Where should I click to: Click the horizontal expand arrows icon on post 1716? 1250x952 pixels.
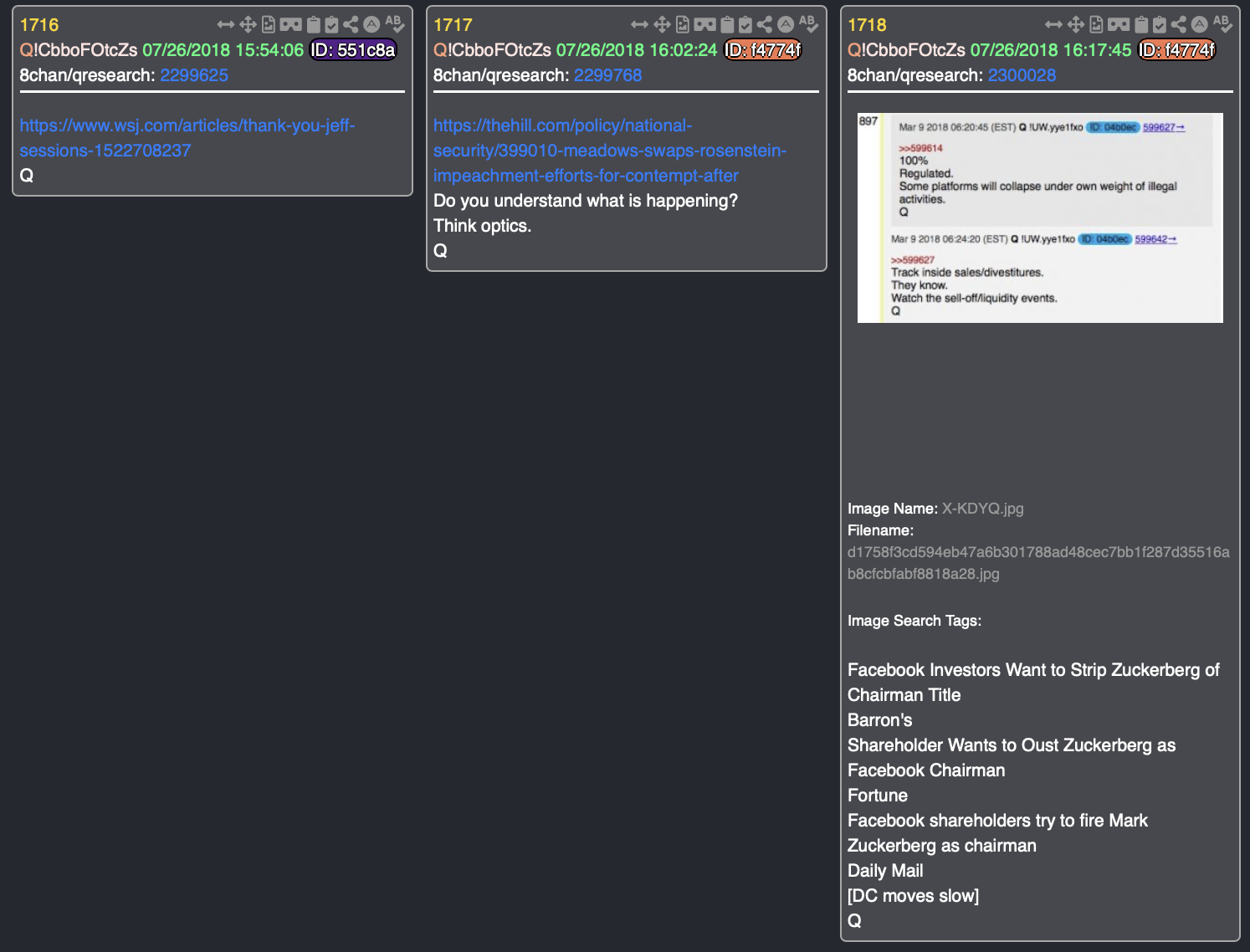pyautogui.click(x=226, y=25)
